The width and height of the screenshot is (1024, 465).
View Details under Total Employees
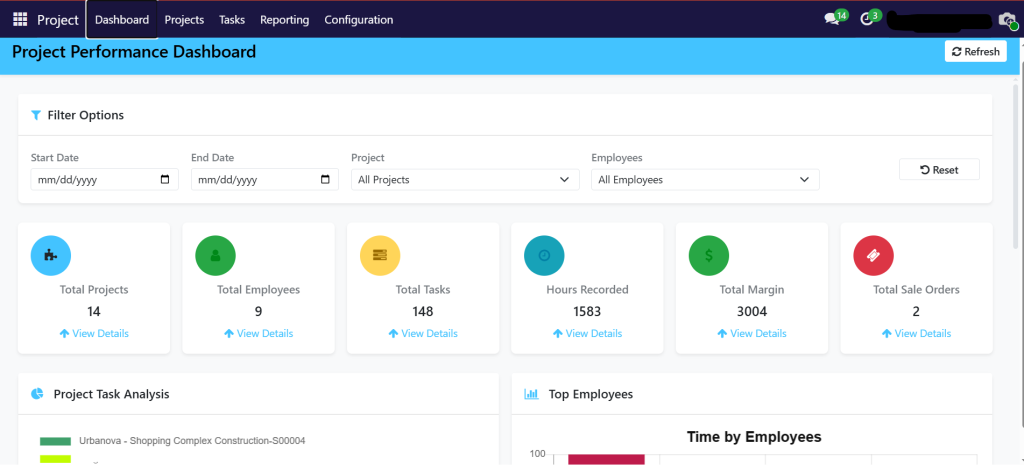(259, 334)
